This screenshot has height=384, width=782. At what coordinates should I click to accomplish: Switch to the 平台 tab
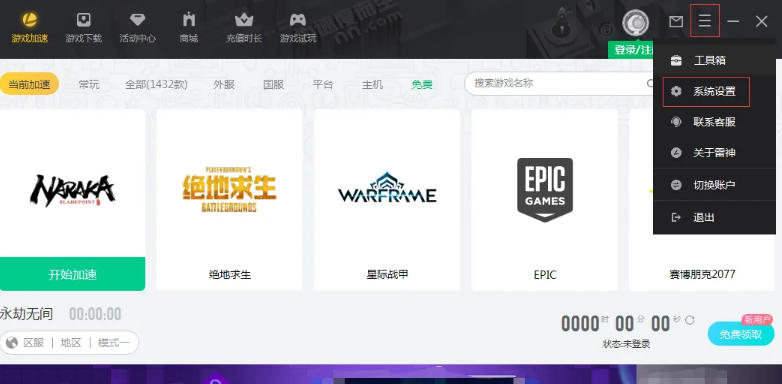323,85
